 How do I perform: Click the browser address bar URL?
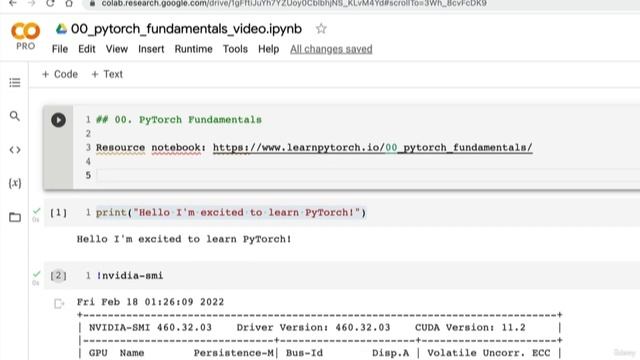click(x=294, y=3)
